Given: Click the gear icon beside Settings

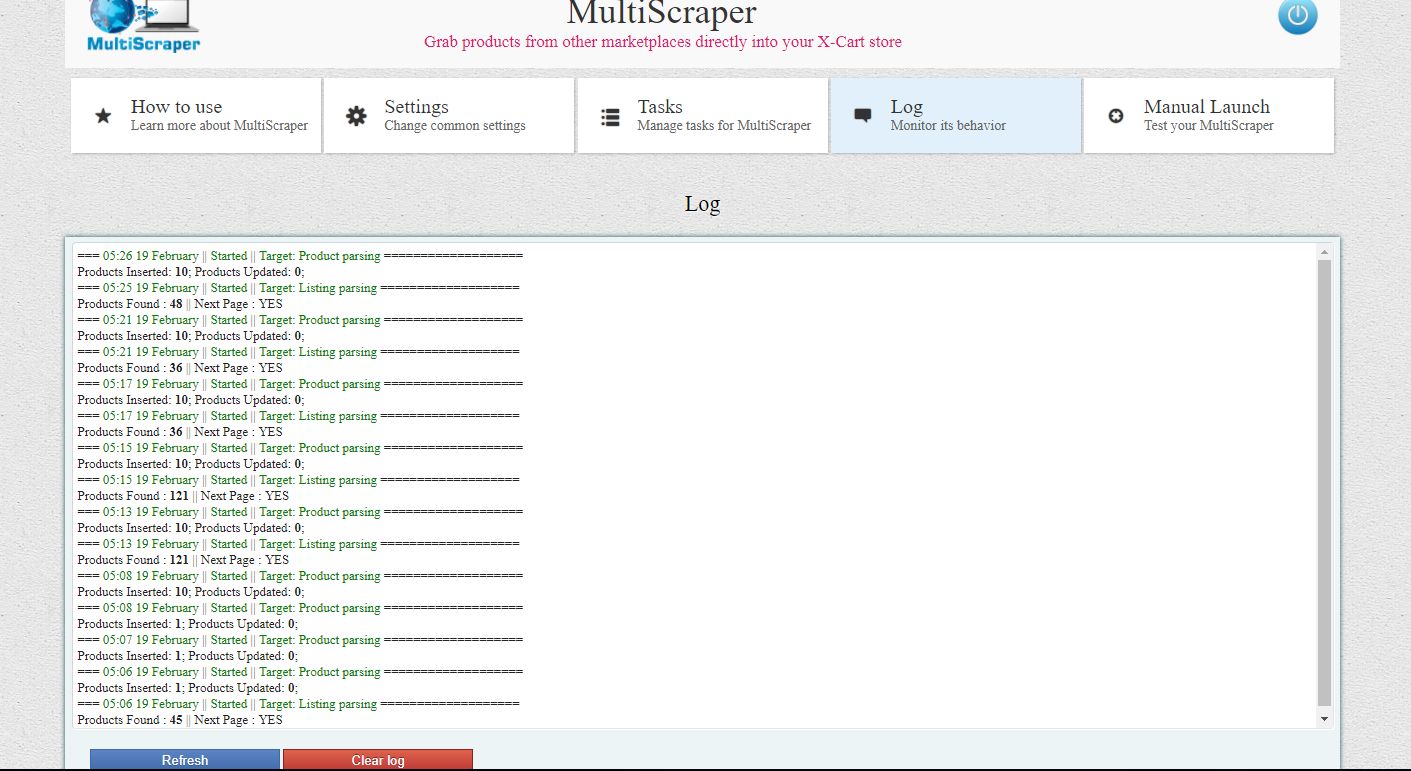Looking at the screenshot, I should [x=356, y=116].
